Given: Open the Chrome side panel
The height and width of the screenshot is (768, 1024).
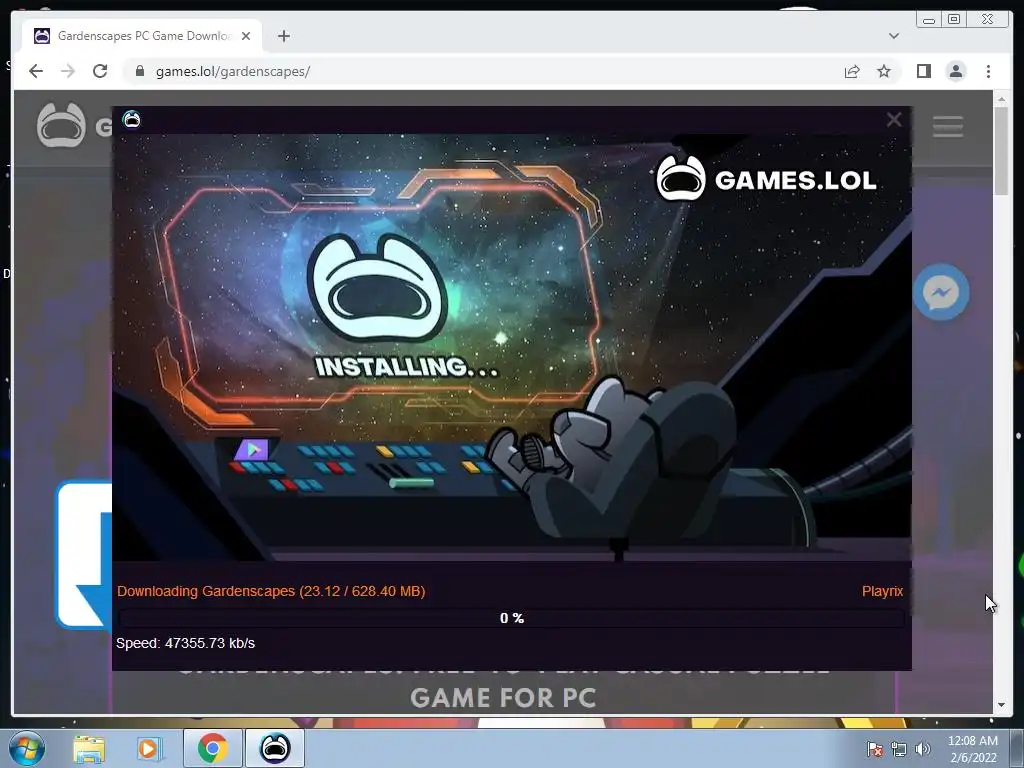Looking at the screenshot, I should point(923,71).
